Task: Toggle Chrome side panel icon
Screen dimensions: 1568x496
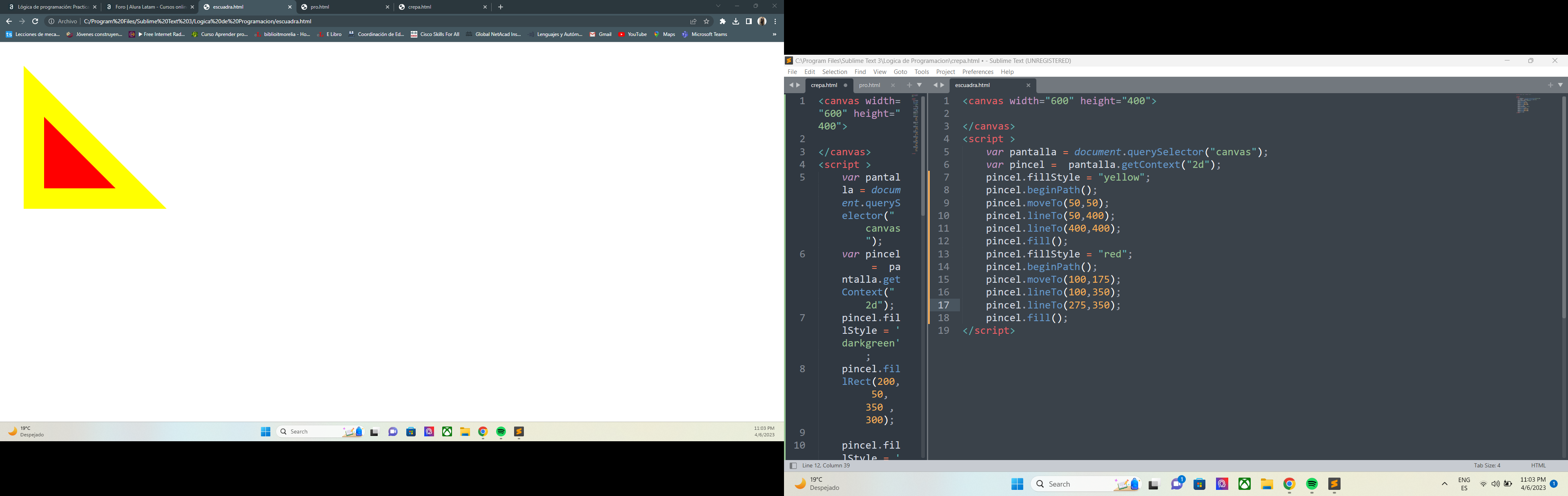Action: (749, 21)
